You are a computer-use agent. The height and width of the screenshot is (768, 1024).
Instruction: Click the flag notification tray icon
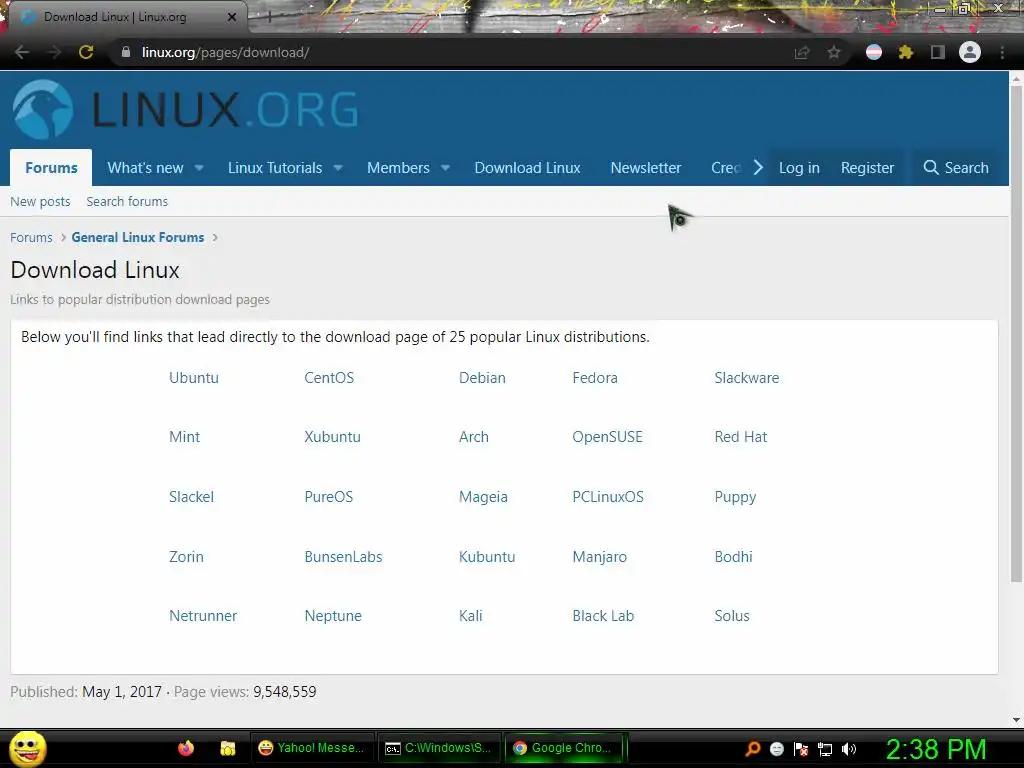[801, 749]
